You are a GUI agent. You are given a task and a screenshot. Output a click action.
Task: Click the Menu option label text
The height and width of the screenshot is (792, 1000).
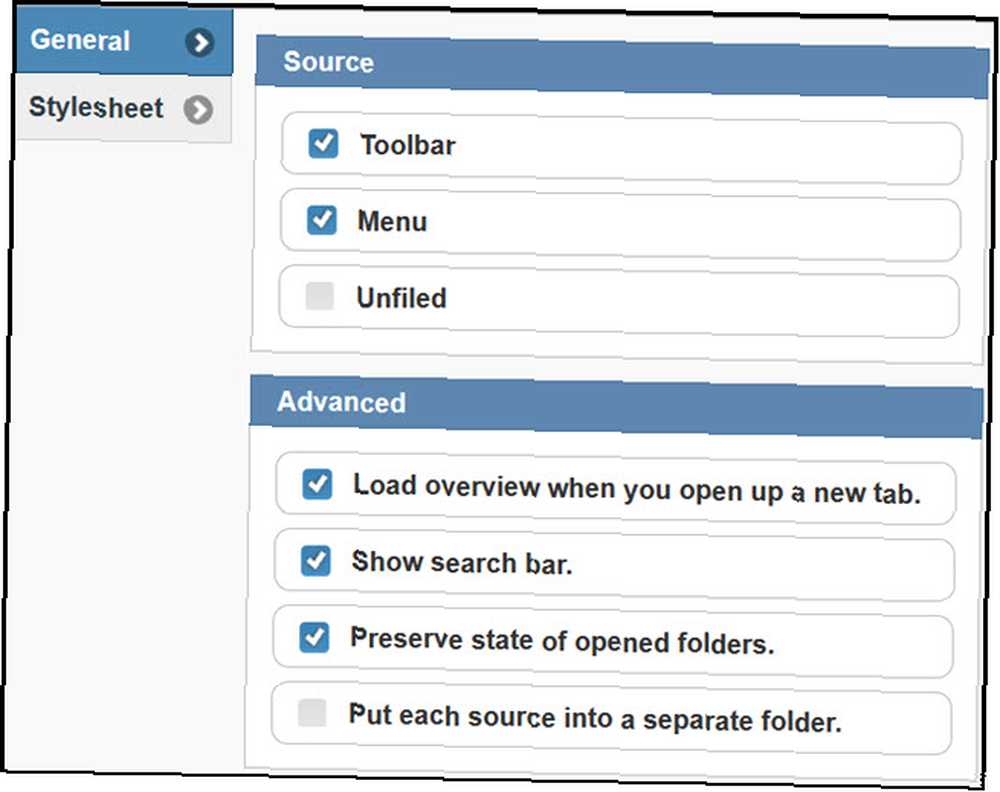(x=392, y=222)
